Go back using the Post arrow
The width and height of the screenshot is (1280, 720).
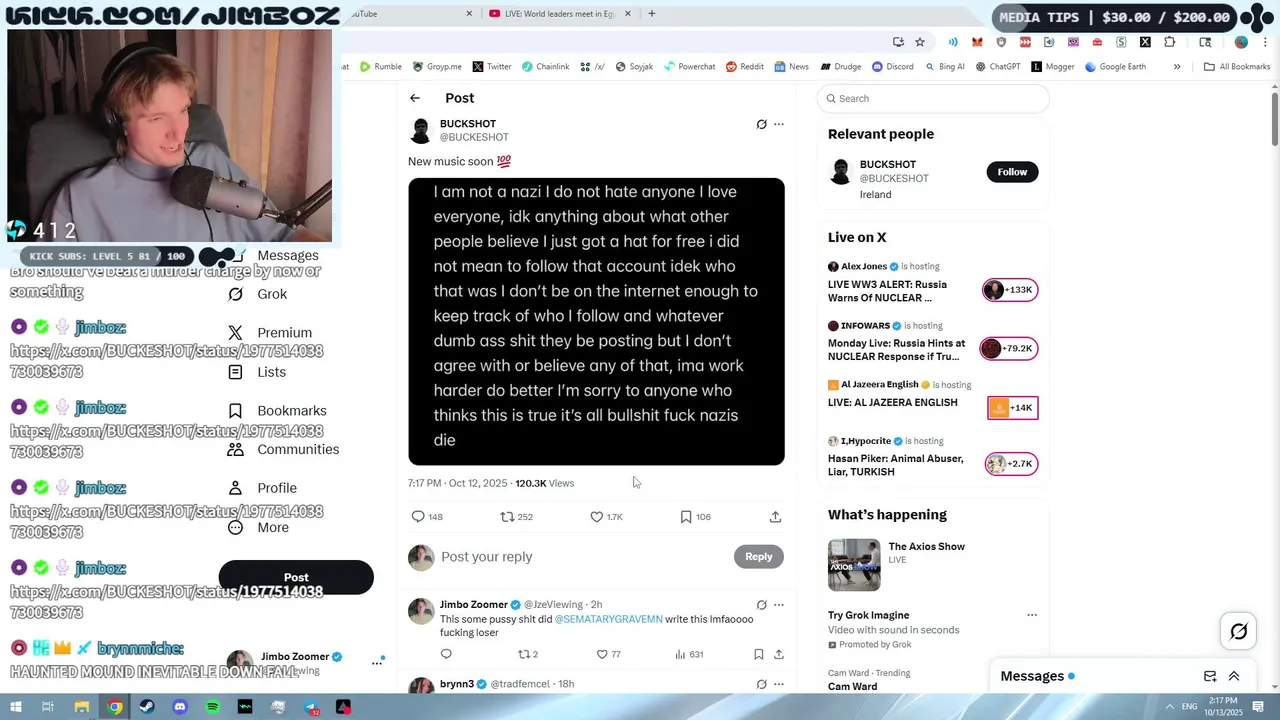(415, 98)
